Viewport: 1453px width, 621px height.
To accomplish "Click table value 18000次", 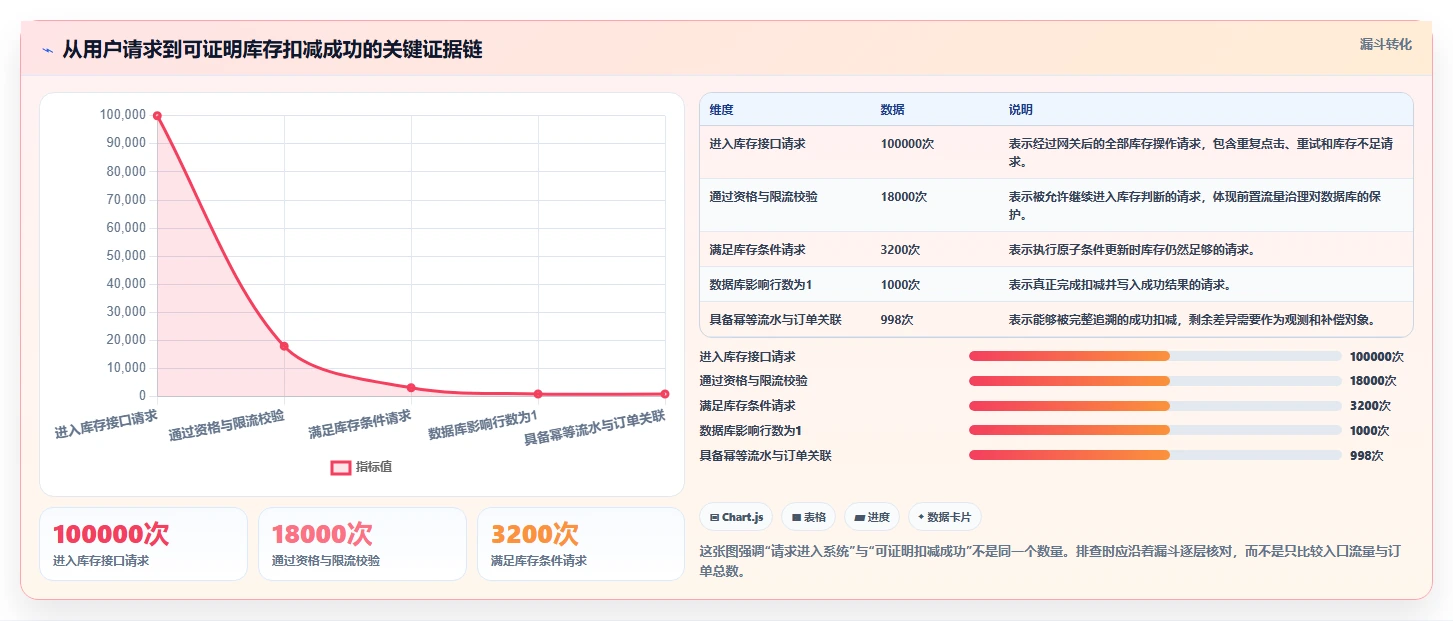I will 904,197.
